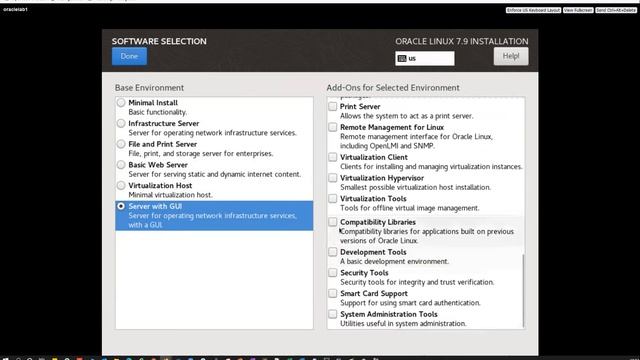Check the Virtualization Tools box
640x360 pixels.
tap(333, 199)
